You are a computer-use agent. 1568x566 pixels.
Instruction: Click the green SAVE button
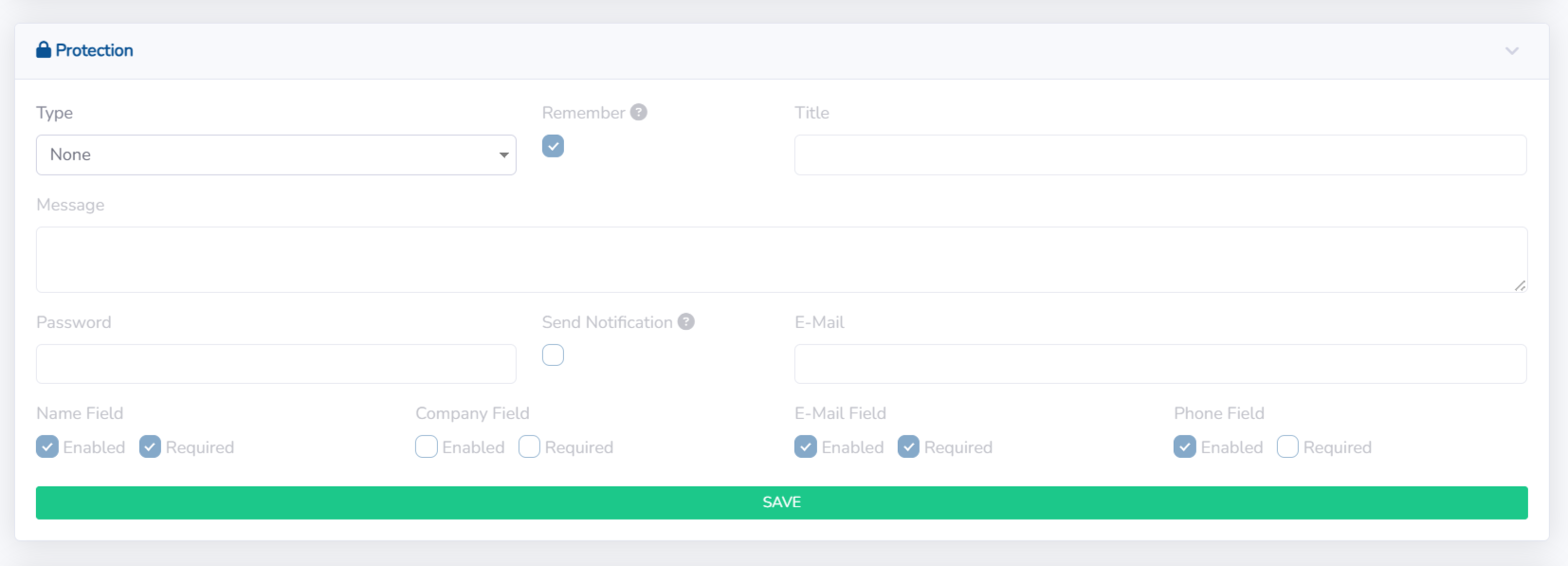point(781,502)
